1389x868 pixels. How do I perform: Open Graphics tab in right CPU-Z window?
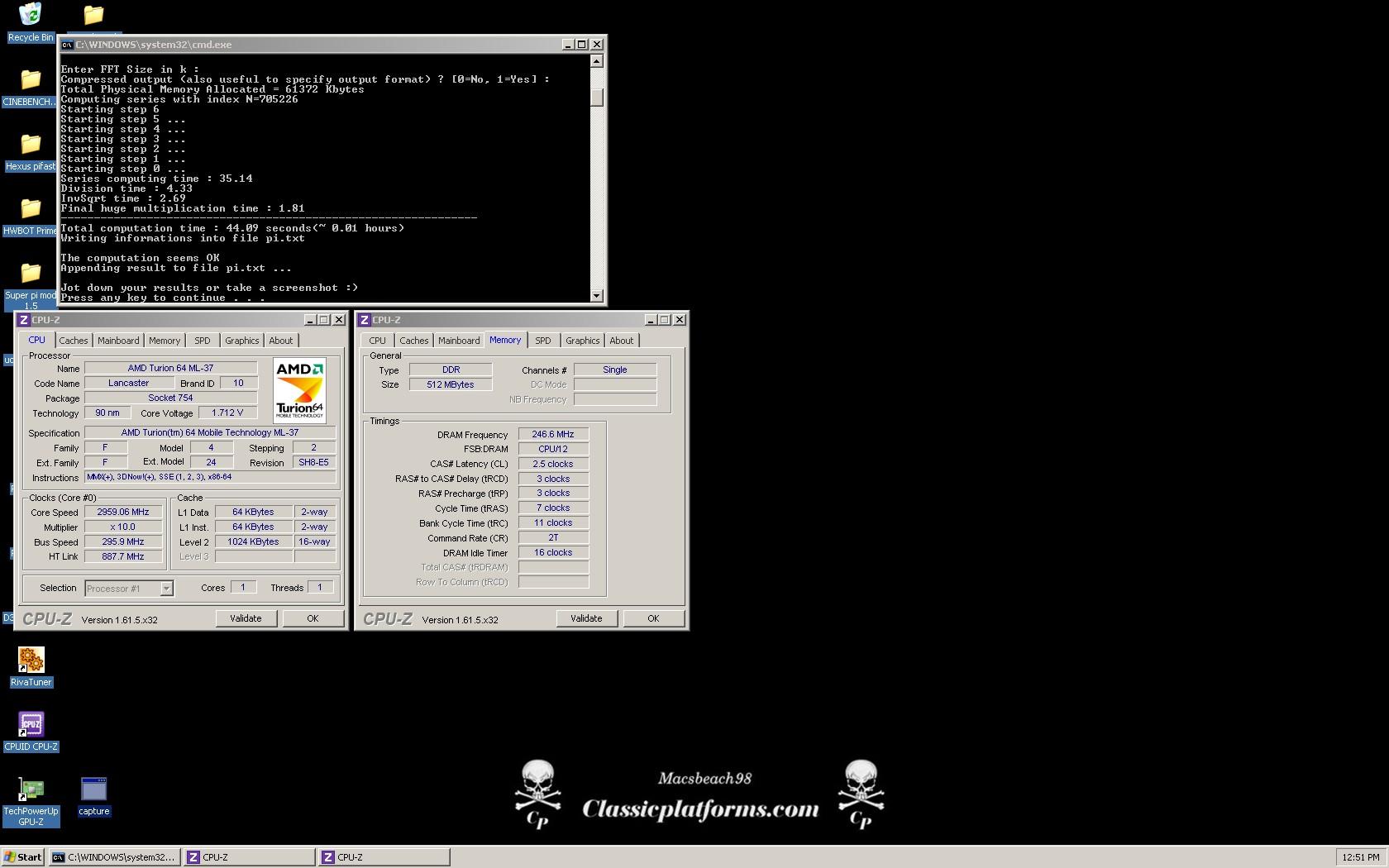tap(583, 341)
